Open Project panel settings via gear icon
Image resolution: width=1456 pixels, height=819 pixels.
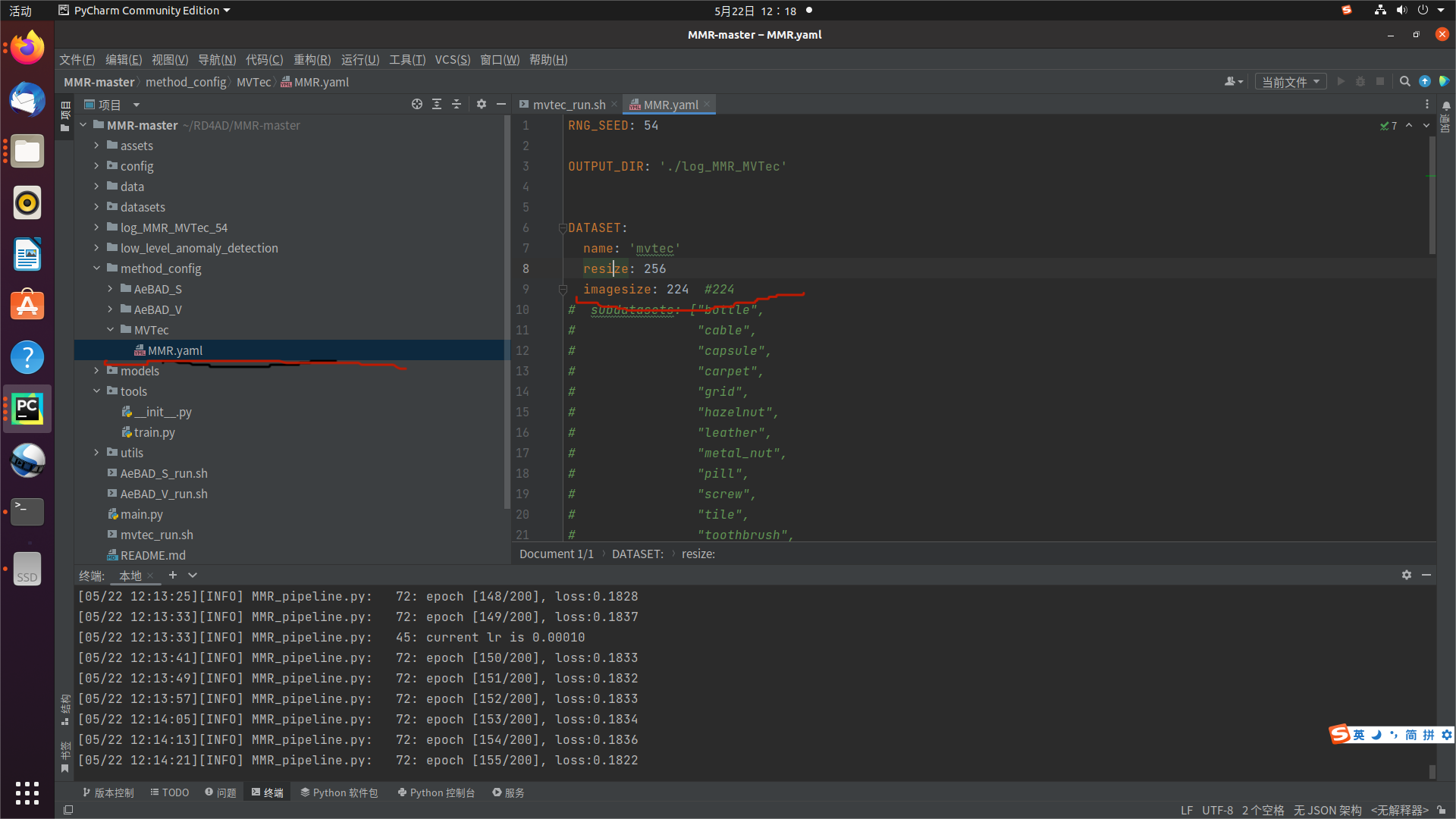(482, 104)
